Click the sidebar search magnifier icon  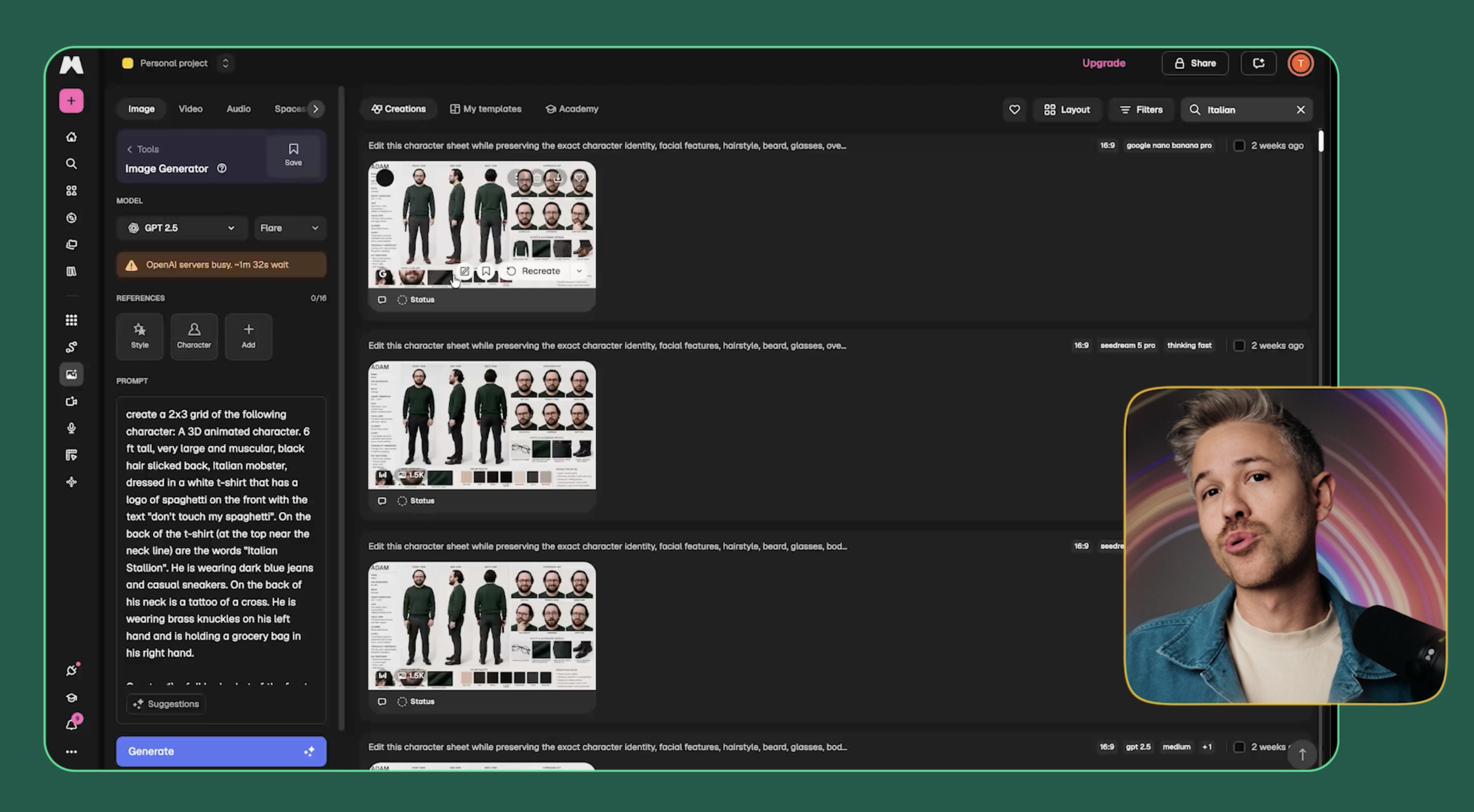(x=71, y=164)
